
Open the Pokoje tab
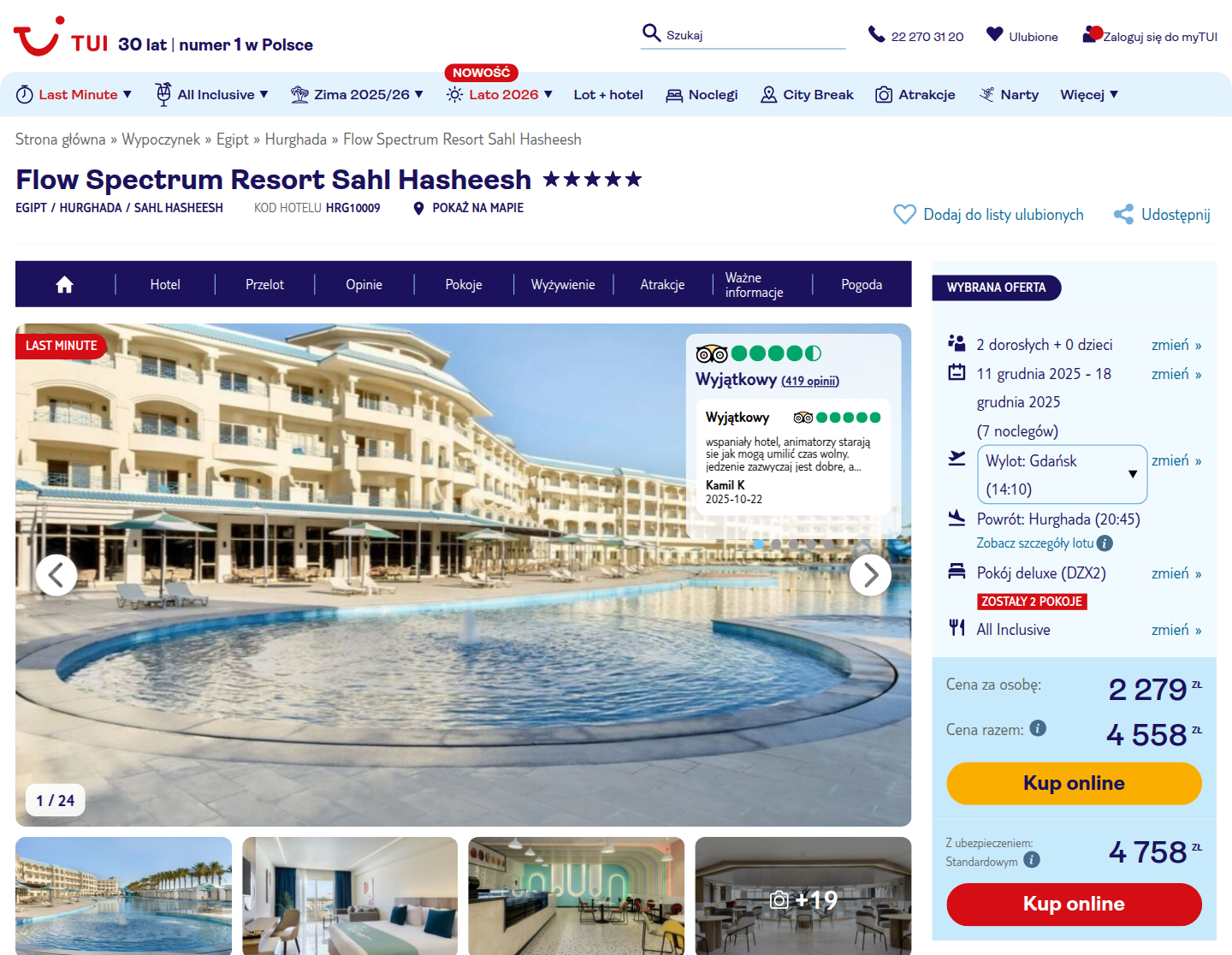coord(464,285)
